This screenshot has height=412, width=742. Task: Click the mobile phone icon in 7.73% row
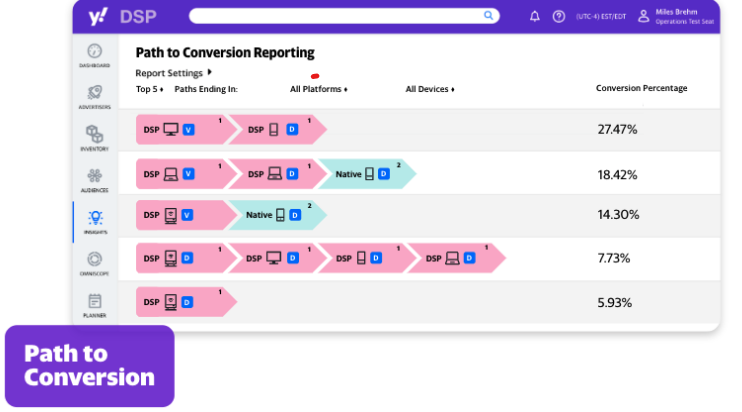pyautogui.click(x=361, y=258)
